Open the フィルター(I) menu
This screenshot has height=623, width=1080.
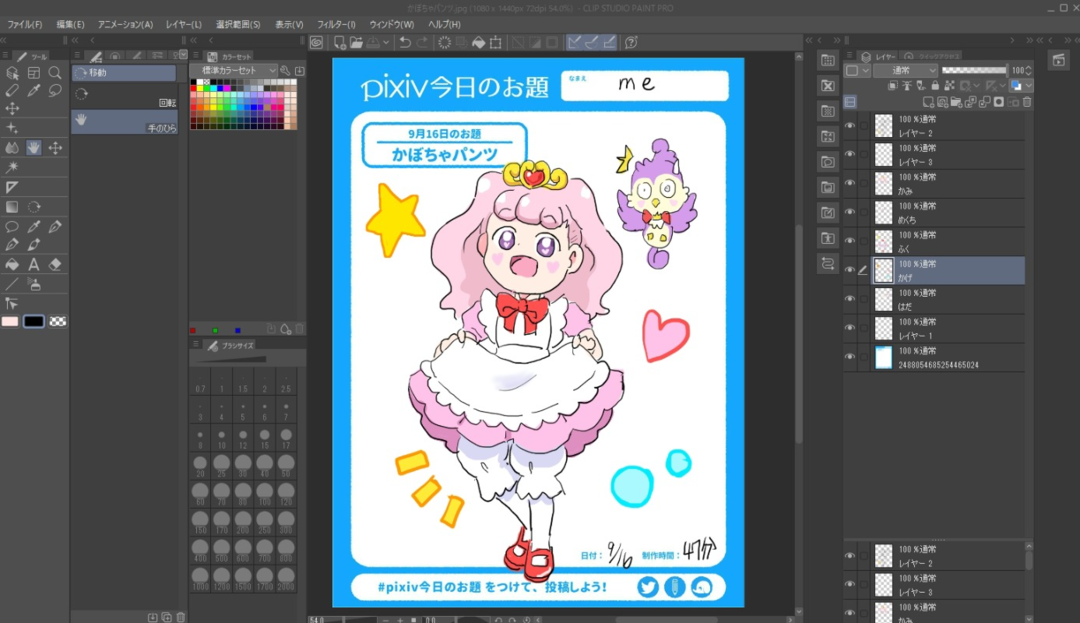(335, 24)
